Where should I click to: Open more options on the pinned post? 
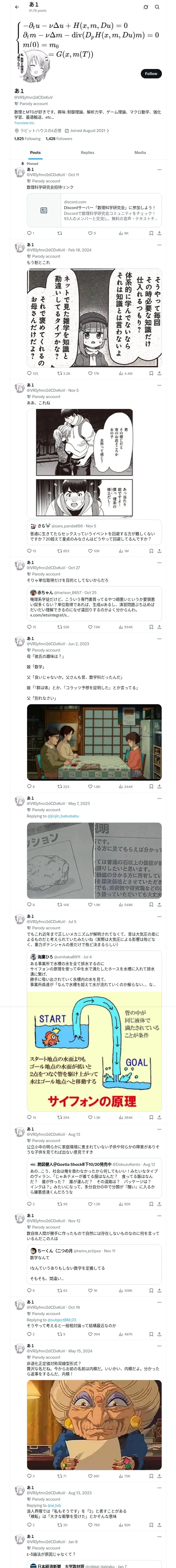tap(159, 170)
